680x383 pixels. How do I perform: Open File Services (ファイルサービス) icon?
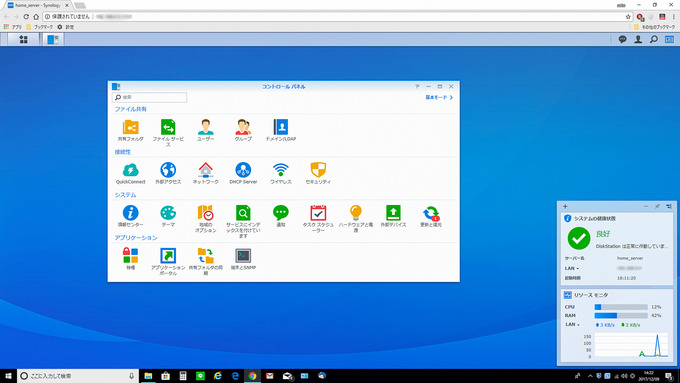tap(168, 127)
